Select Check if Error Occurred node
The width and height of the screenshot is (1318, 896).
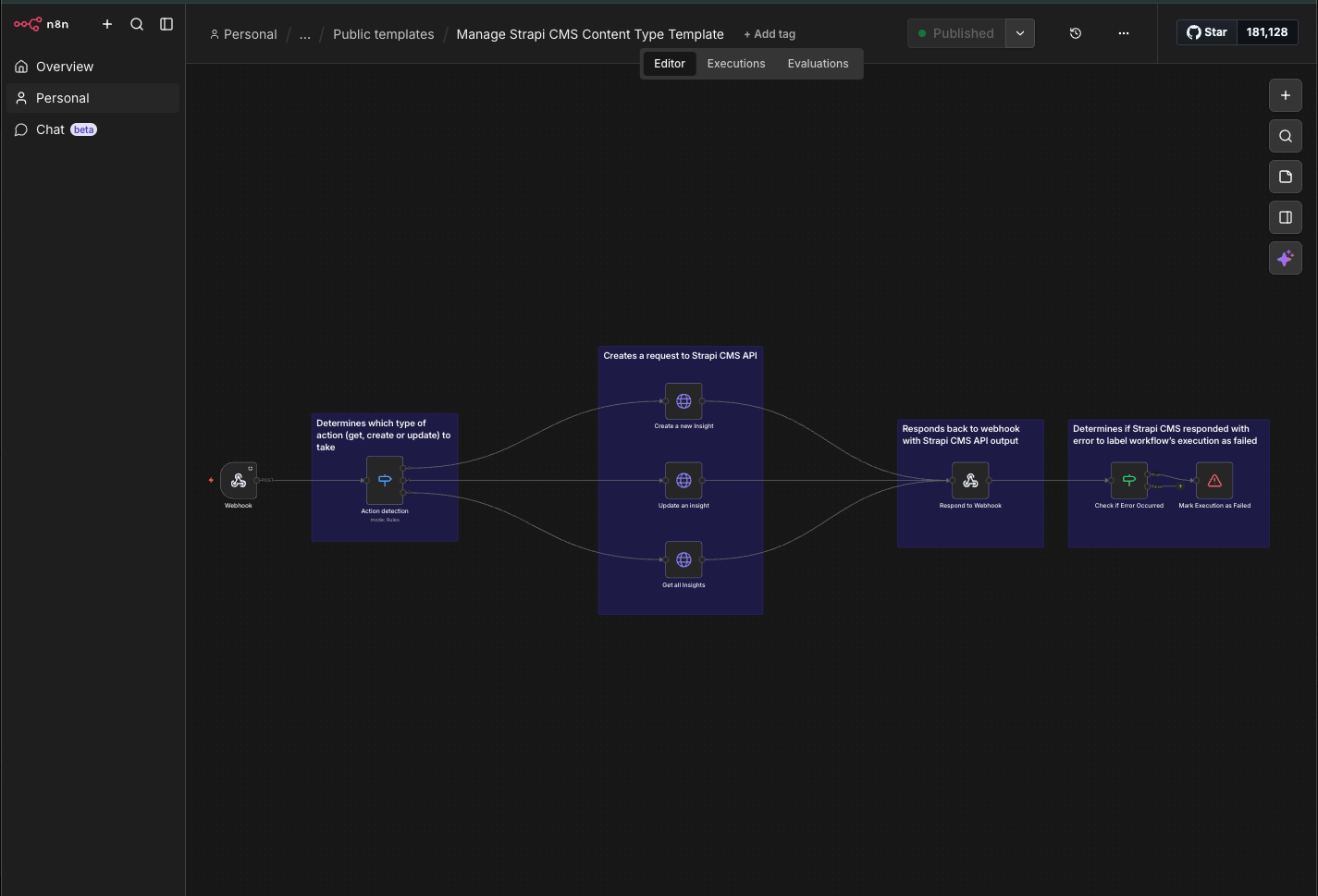(1129, 481)
